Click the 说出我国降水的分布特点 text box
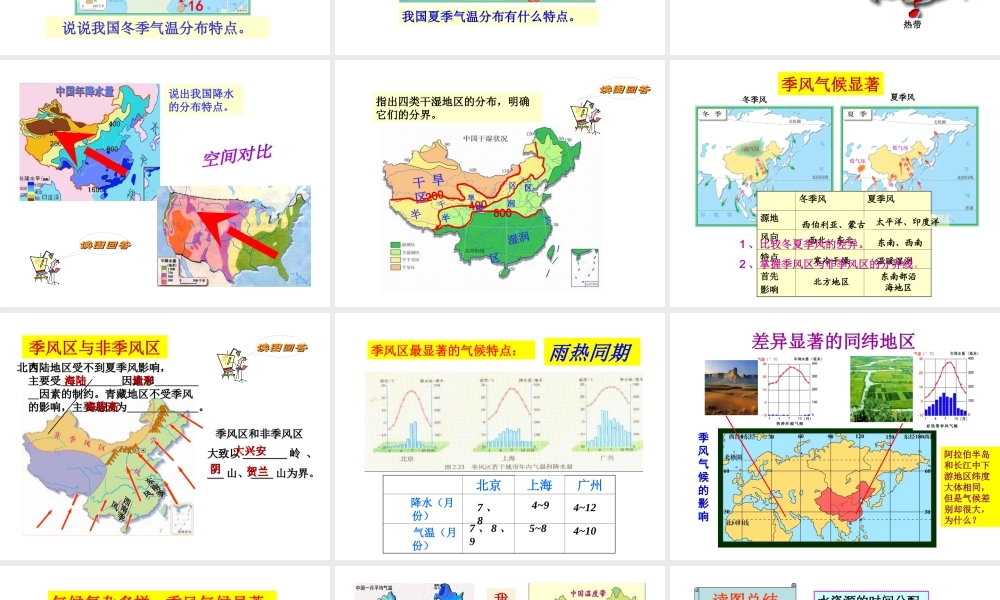Screen dimensions: 1000x600 point(203,100)
